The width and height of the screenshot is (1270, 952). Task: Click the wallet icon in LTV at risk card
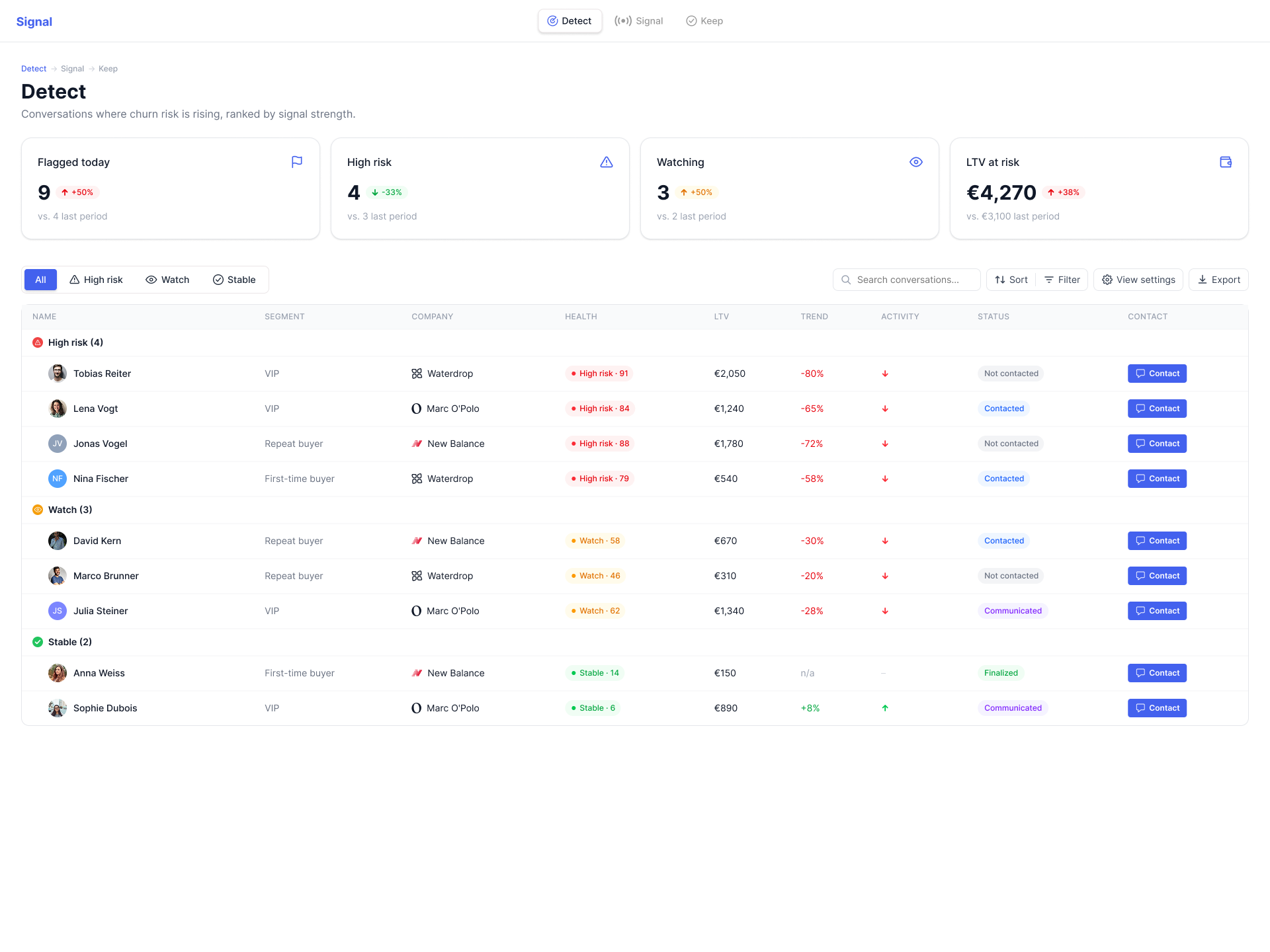click(1226, 162)
